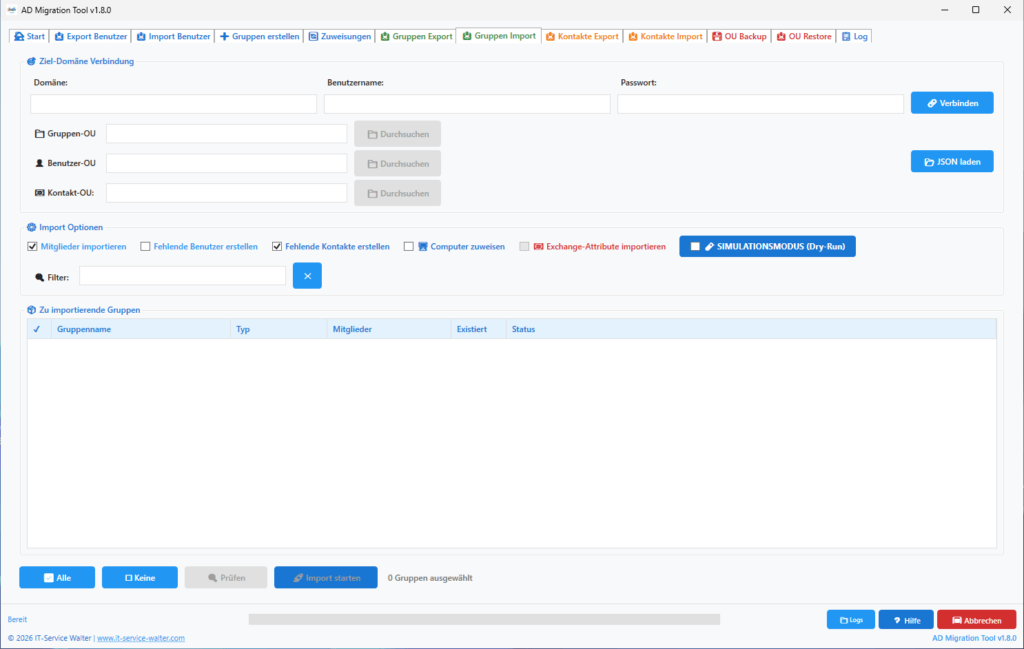This screenshot has height=649, width=1024.
Task: Open the Gruppen erstellen tab
Action: [x=259, y=37]
